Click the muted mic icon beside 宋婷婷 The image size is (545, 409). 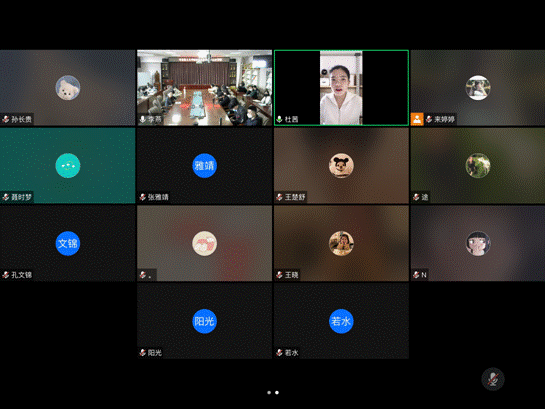click(x=429, y=119)
